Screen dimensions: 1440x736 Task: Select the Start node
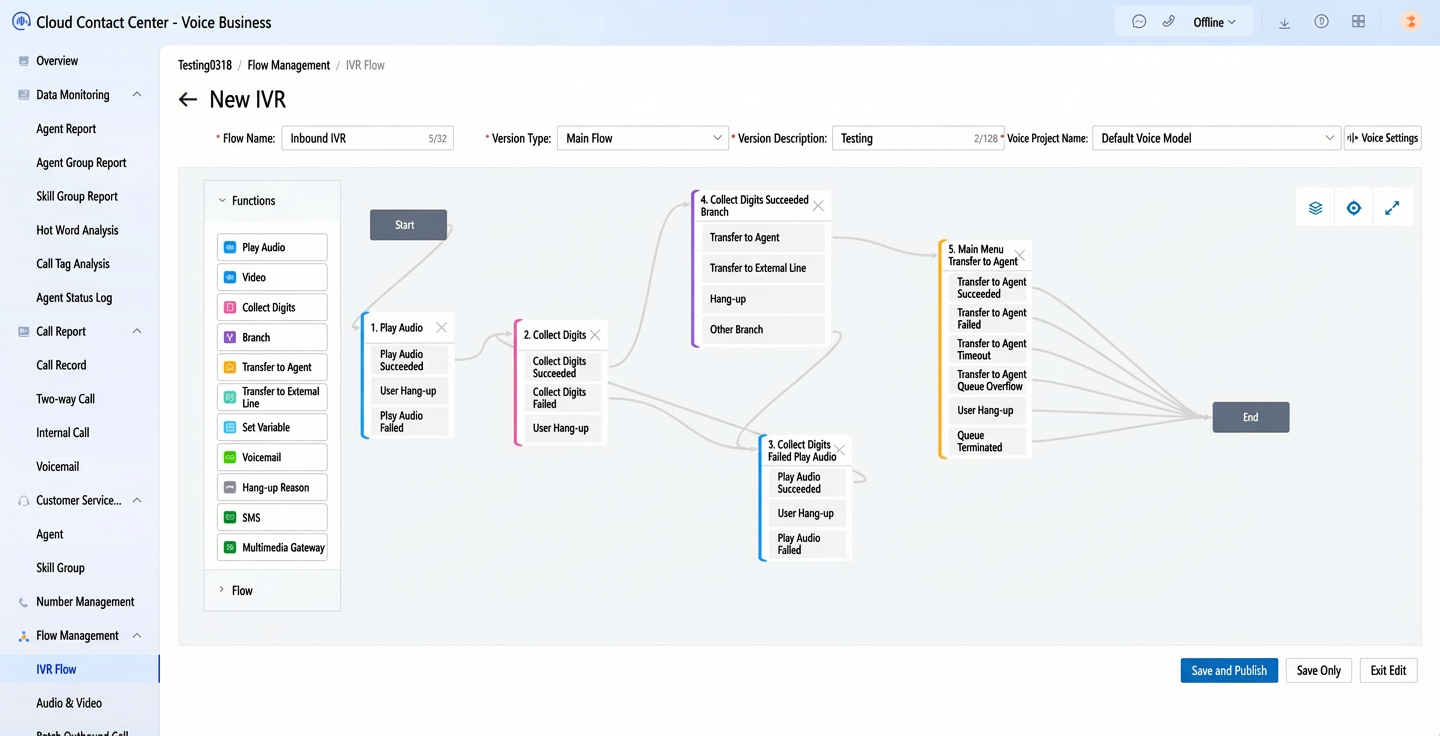408,225
